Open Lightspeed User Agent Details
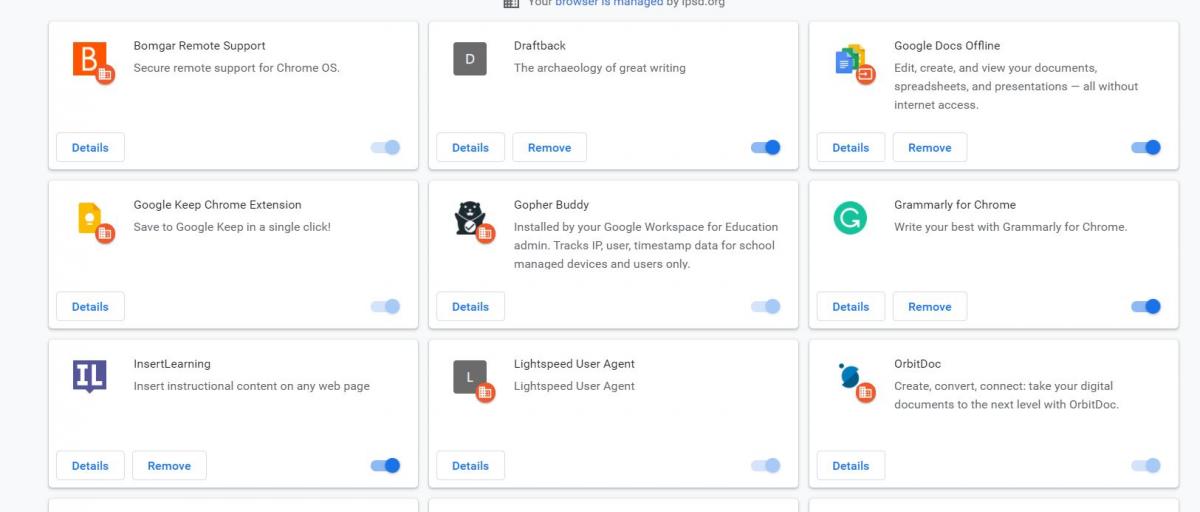The width and height of the screenshot is (1200, 512). [x=470, y=465]
